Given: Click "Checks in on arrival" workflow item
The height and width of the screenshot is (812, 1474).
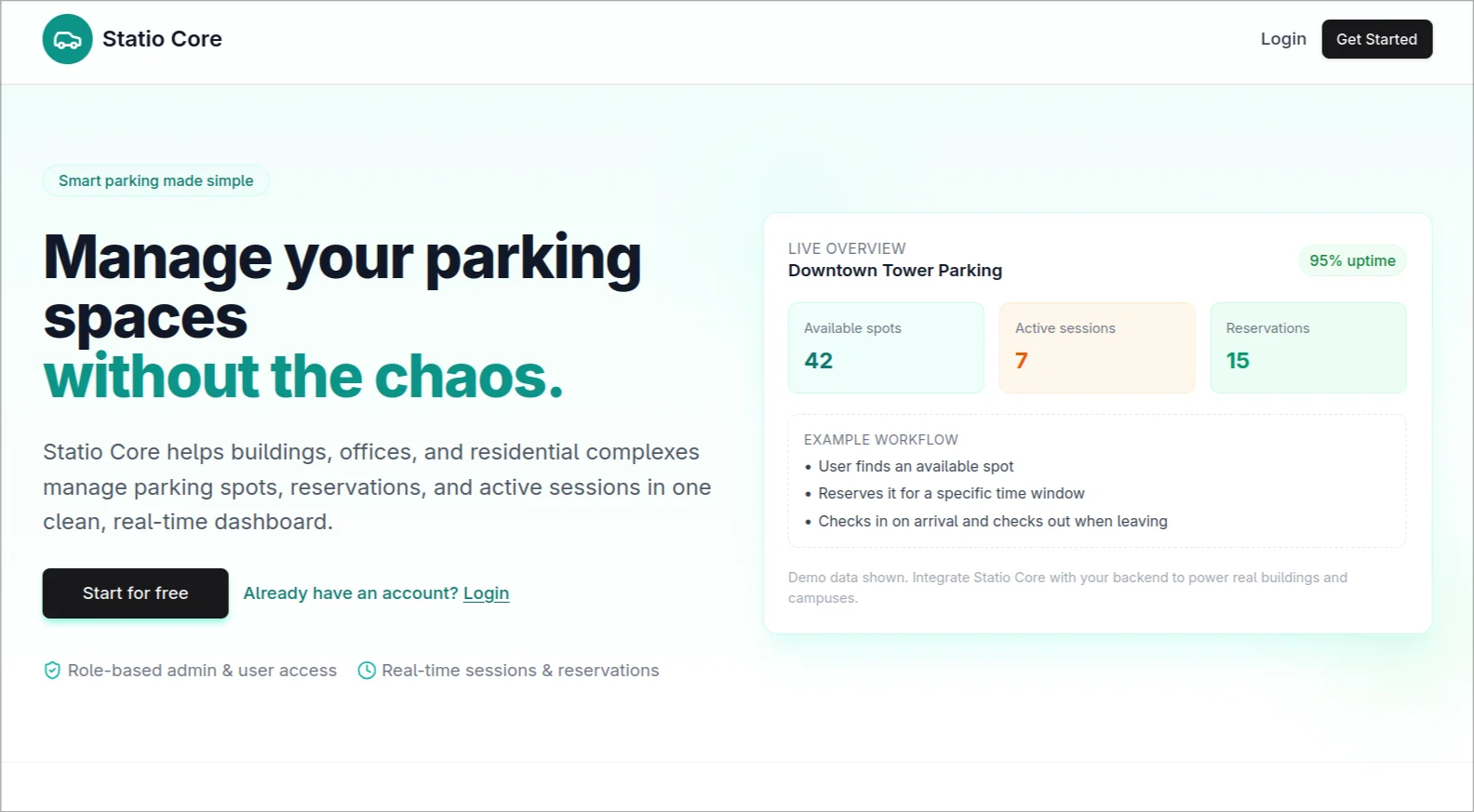Looking at the screenshot, I should click(992, 521).
